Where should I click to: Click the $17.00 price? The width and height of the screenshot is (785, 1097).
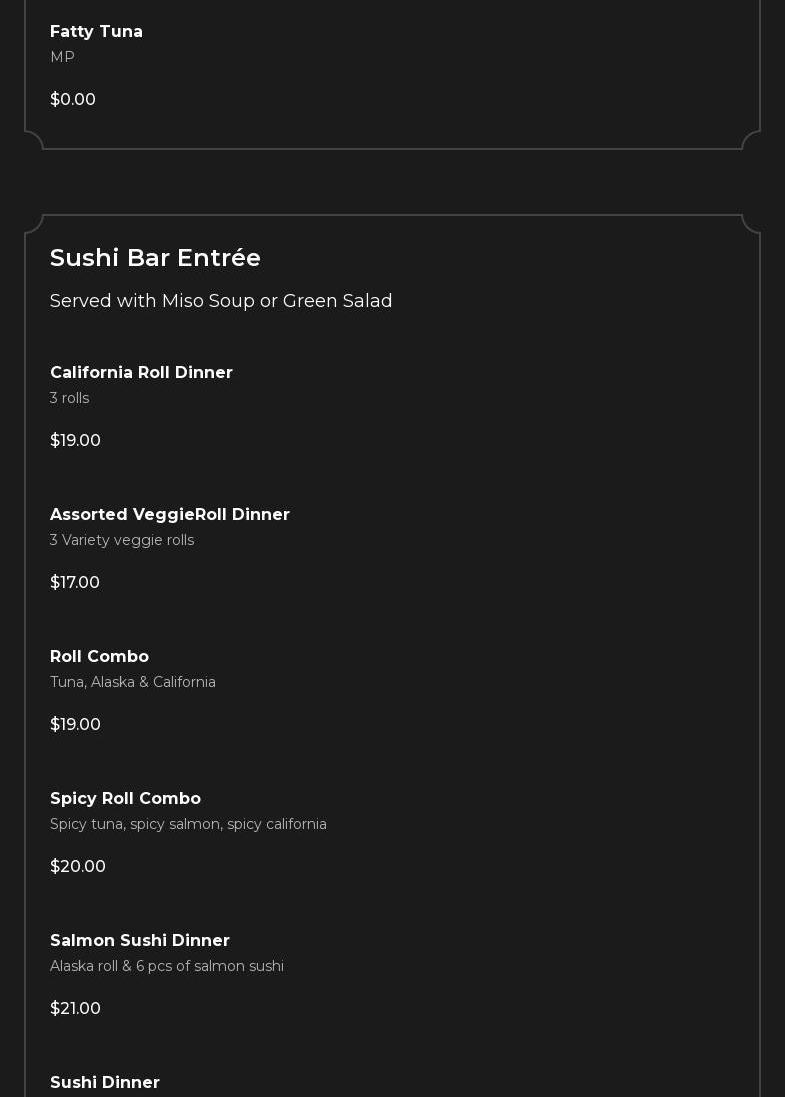coord(75,583)
